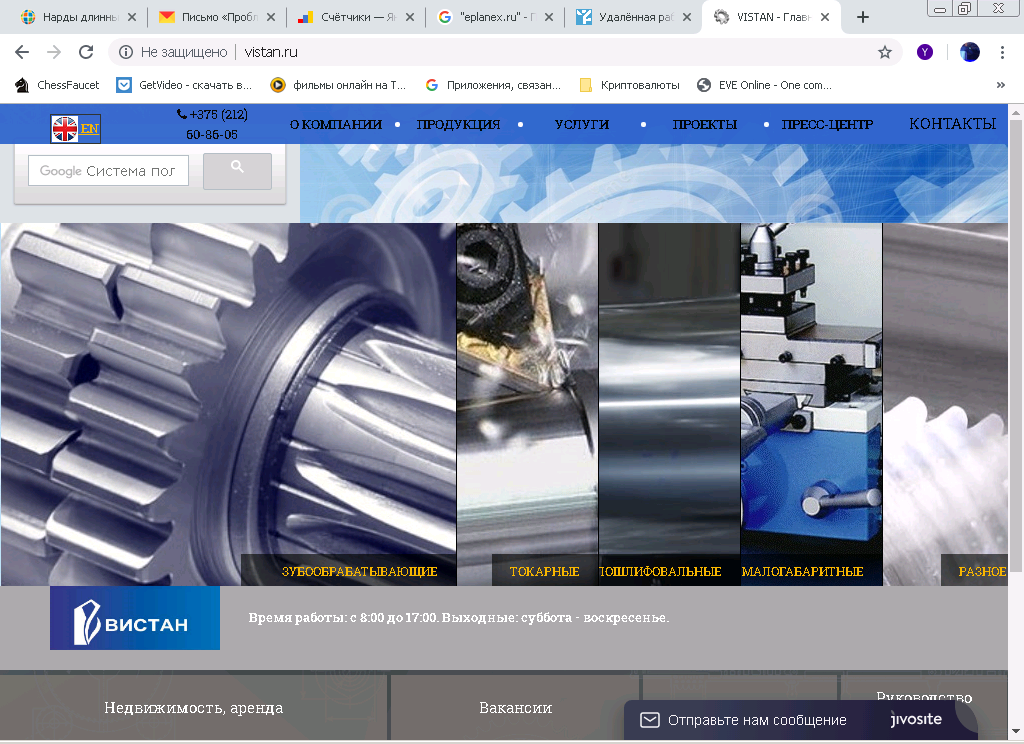The width and height of the screenshot is (1024, 744).
Task: Open the Продукция menu
Action: coord(458,125)
